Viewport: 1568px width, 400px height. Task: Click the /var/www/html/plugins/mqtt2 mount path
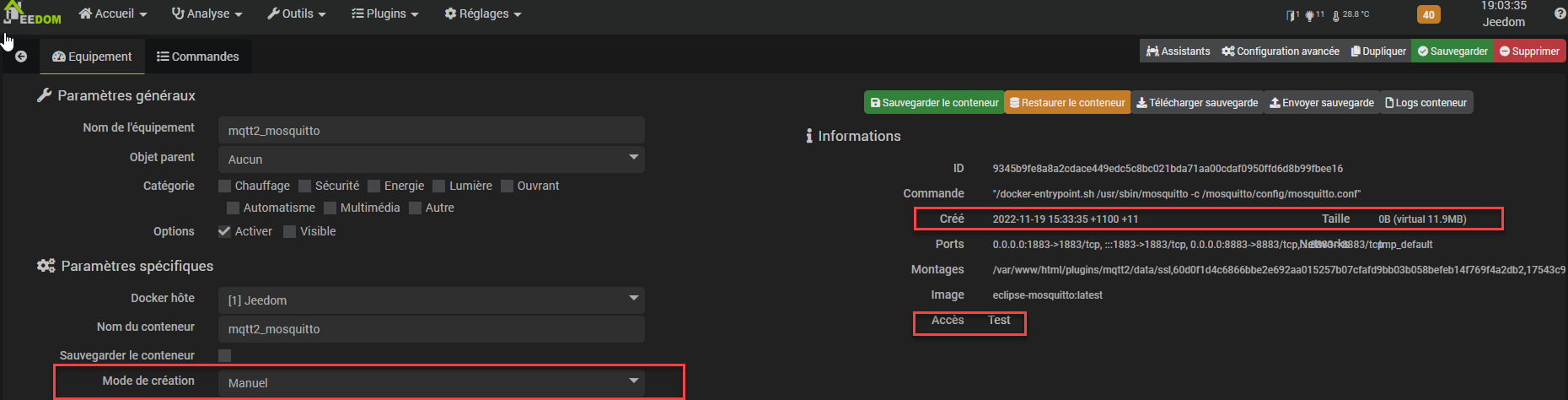(x=1279, y=270)
